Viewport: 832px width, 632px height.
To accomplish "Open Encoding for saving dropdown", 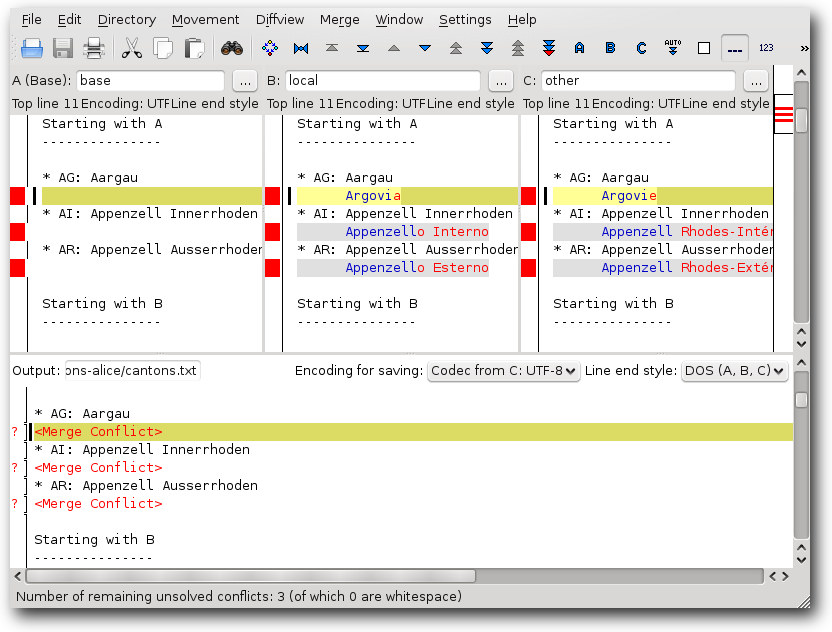I will click(x=503, y=370).
